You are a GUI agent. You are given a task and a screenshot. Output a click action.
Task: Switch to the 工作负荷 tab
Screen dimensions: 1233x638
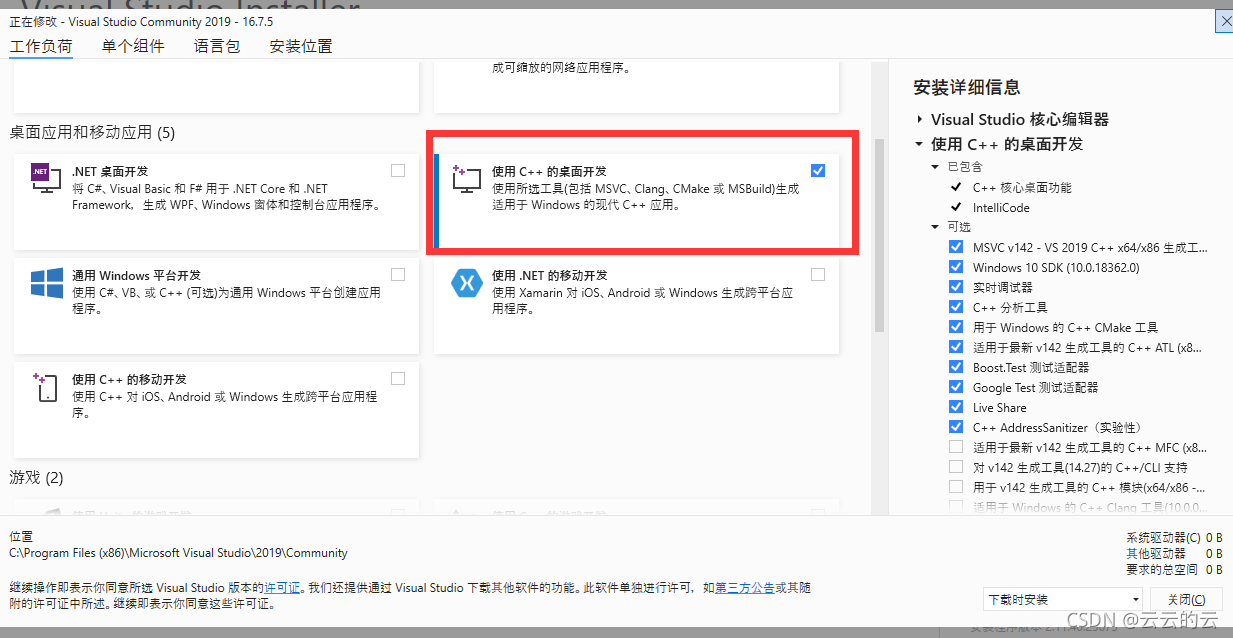41,46
